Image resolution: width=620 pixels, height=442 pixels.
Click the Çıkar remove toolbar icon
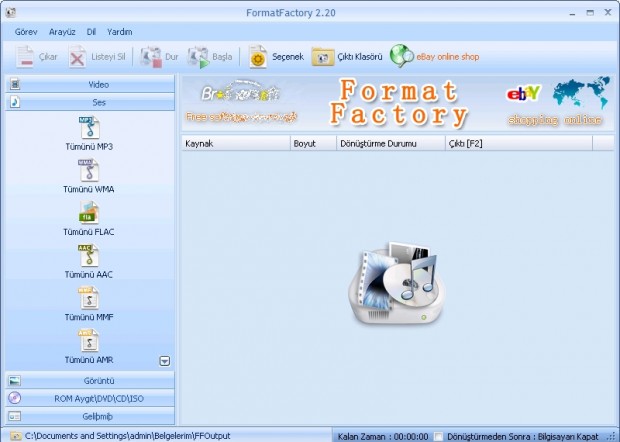click(x=25, y=57)
